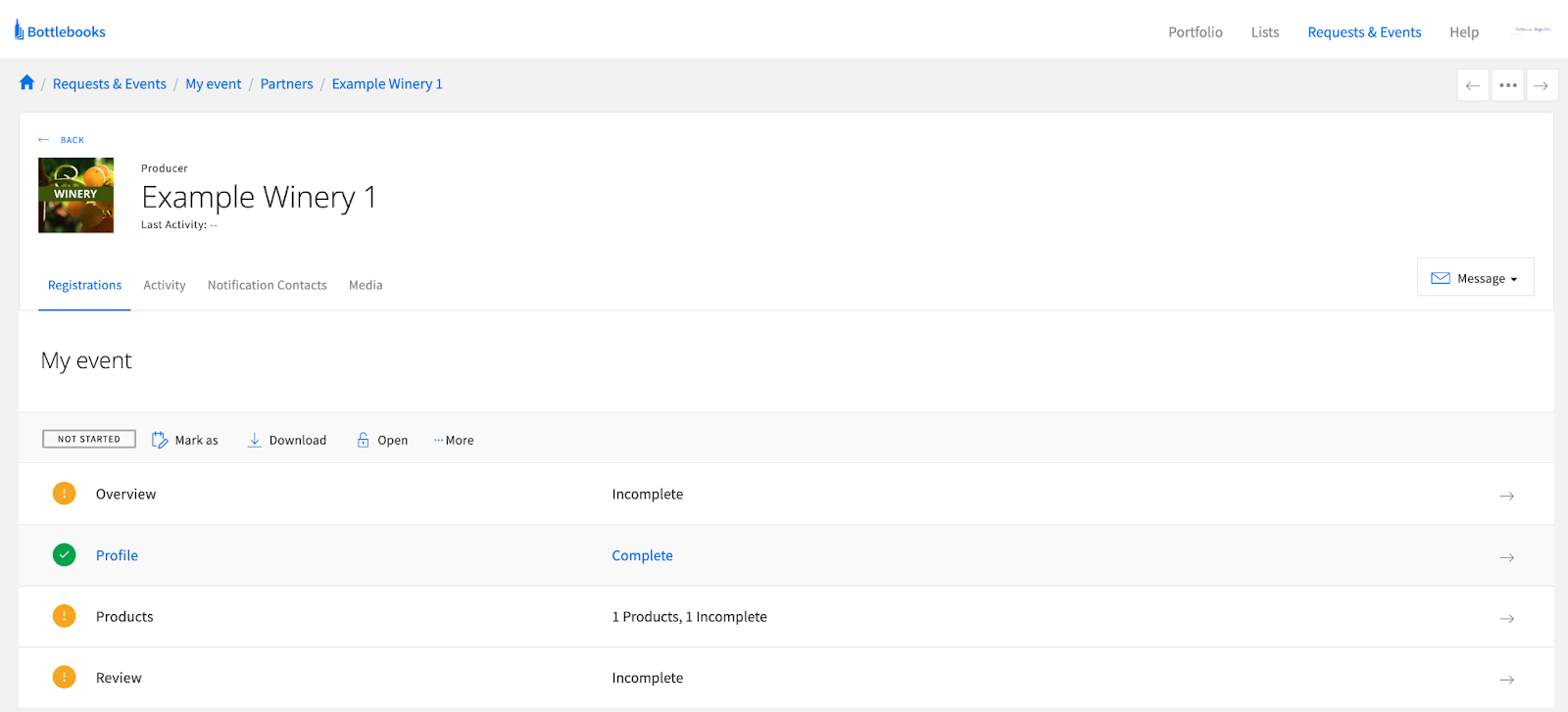Click the home icon in breadcrumb
This screenshot has height=712, width=1568.
coord(26,83)
